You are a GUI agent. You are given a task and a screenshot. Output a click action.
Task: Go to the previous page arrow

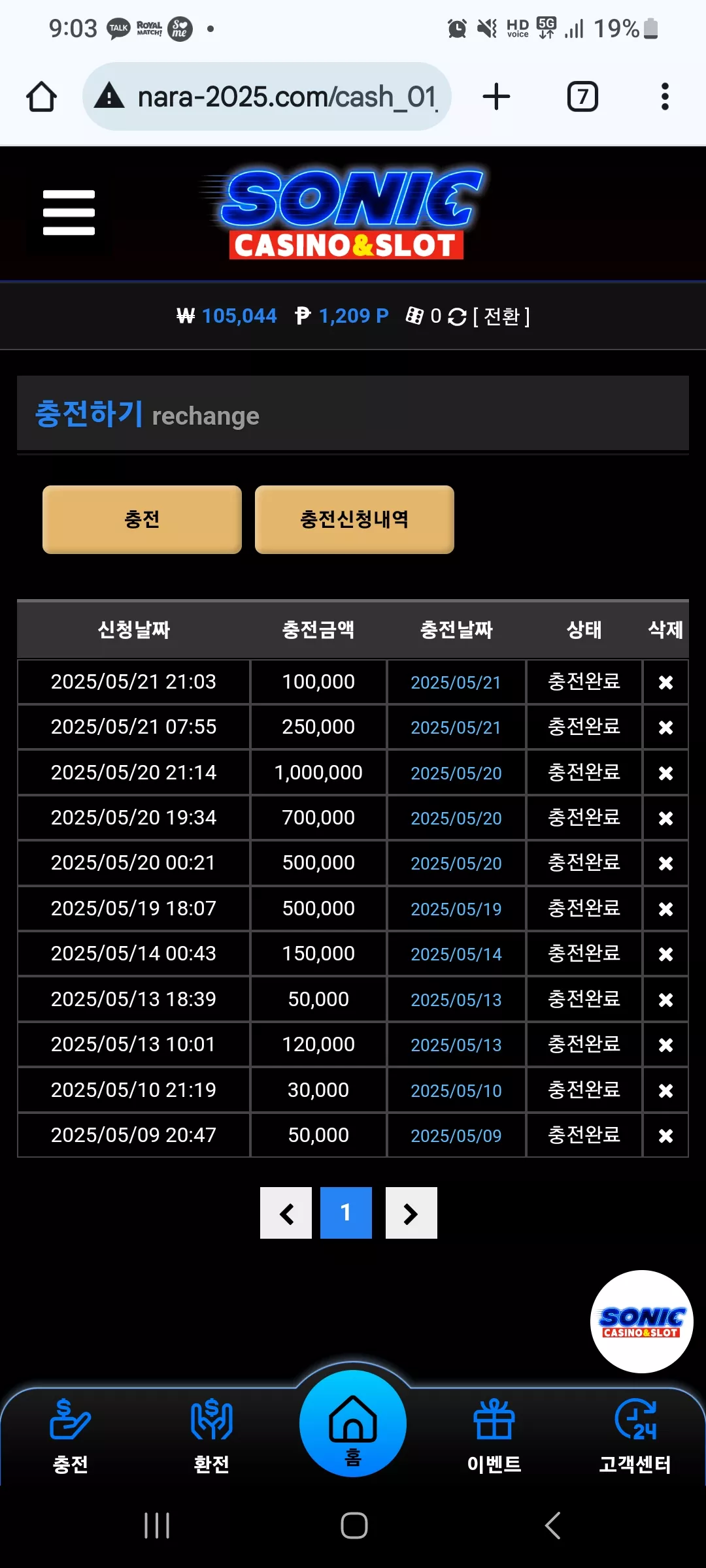tap(286, 1213)
